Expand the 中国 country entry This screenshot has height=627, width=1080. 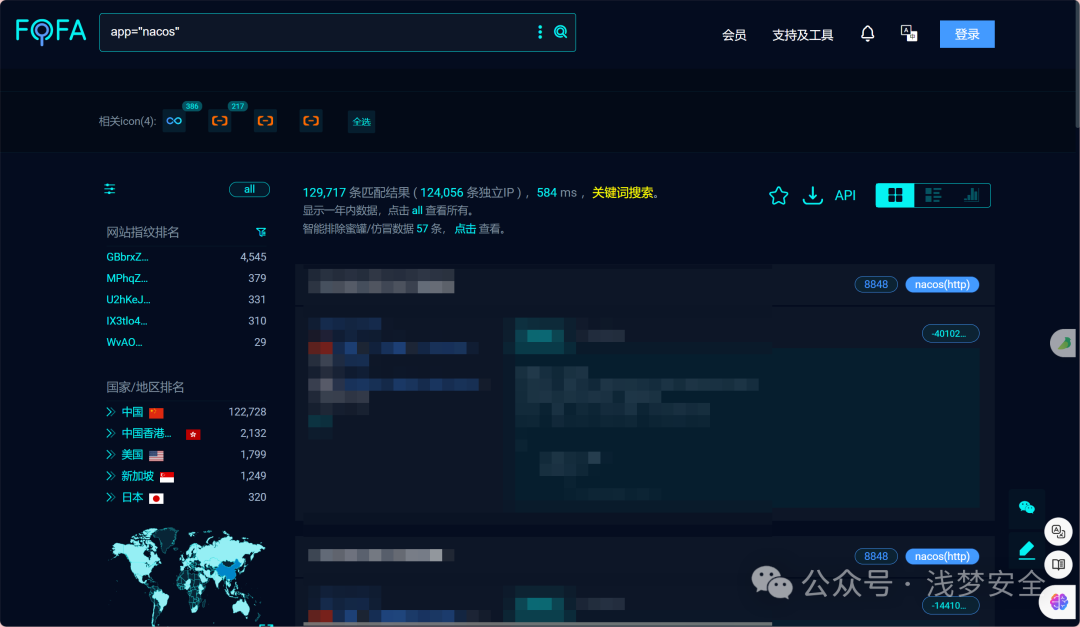[110, 412]
